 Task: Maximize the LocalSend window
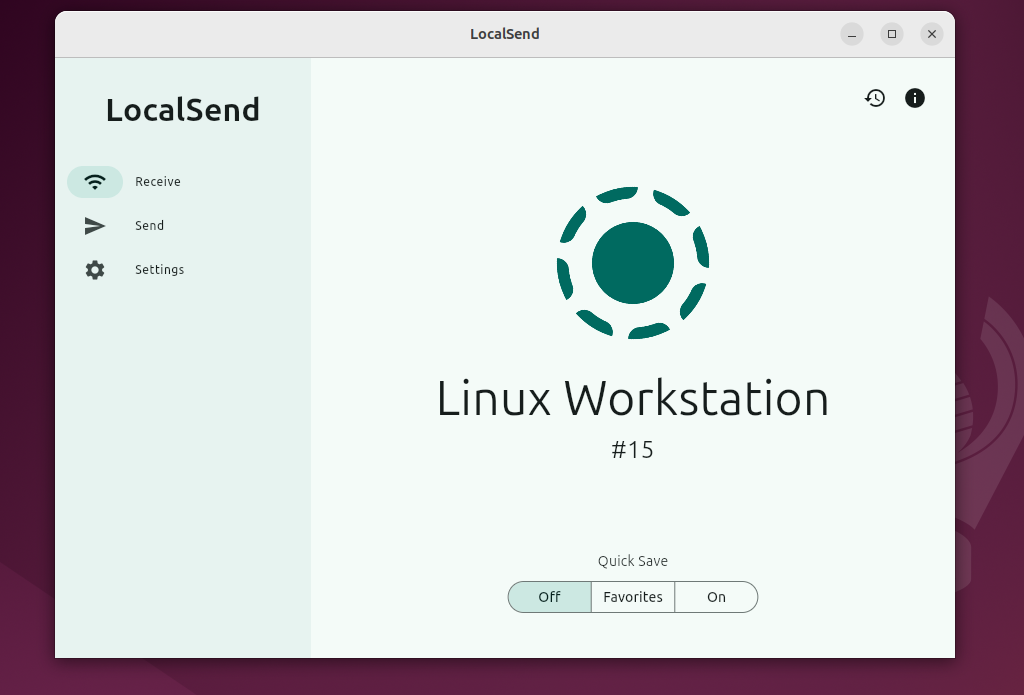(x=892, y=34)
